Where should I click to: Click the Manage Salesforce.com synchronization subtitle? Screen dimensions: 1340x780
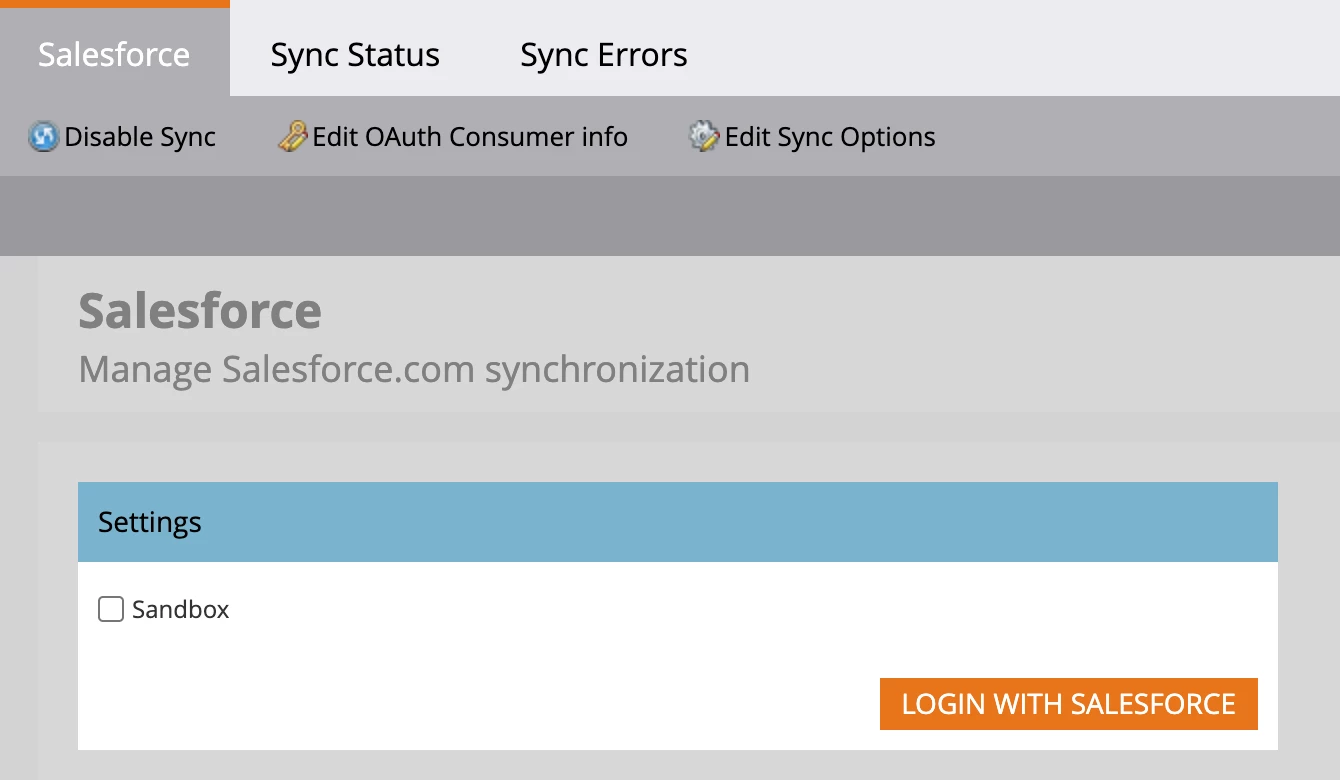point(414,369)
